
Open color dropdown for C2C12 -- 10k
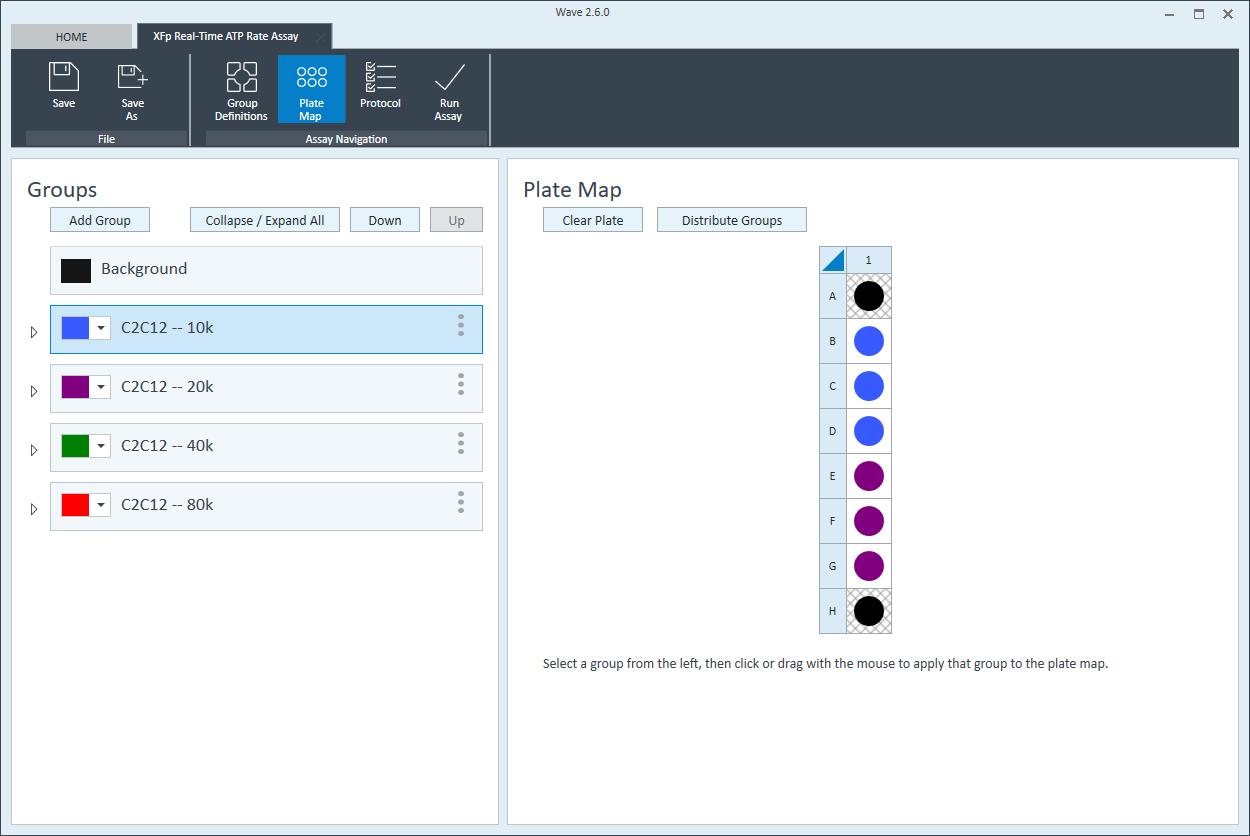point(100,329)
